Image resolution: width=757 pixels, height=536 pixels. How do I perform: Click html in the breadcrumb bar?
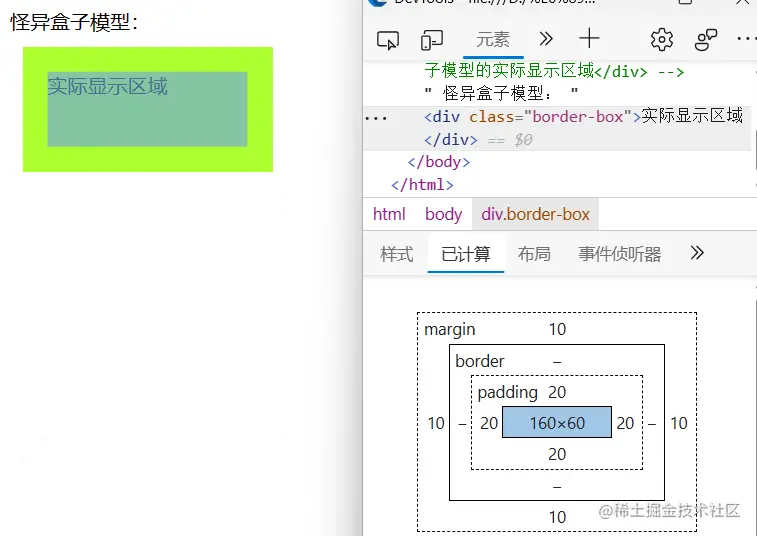pos(389,214)
